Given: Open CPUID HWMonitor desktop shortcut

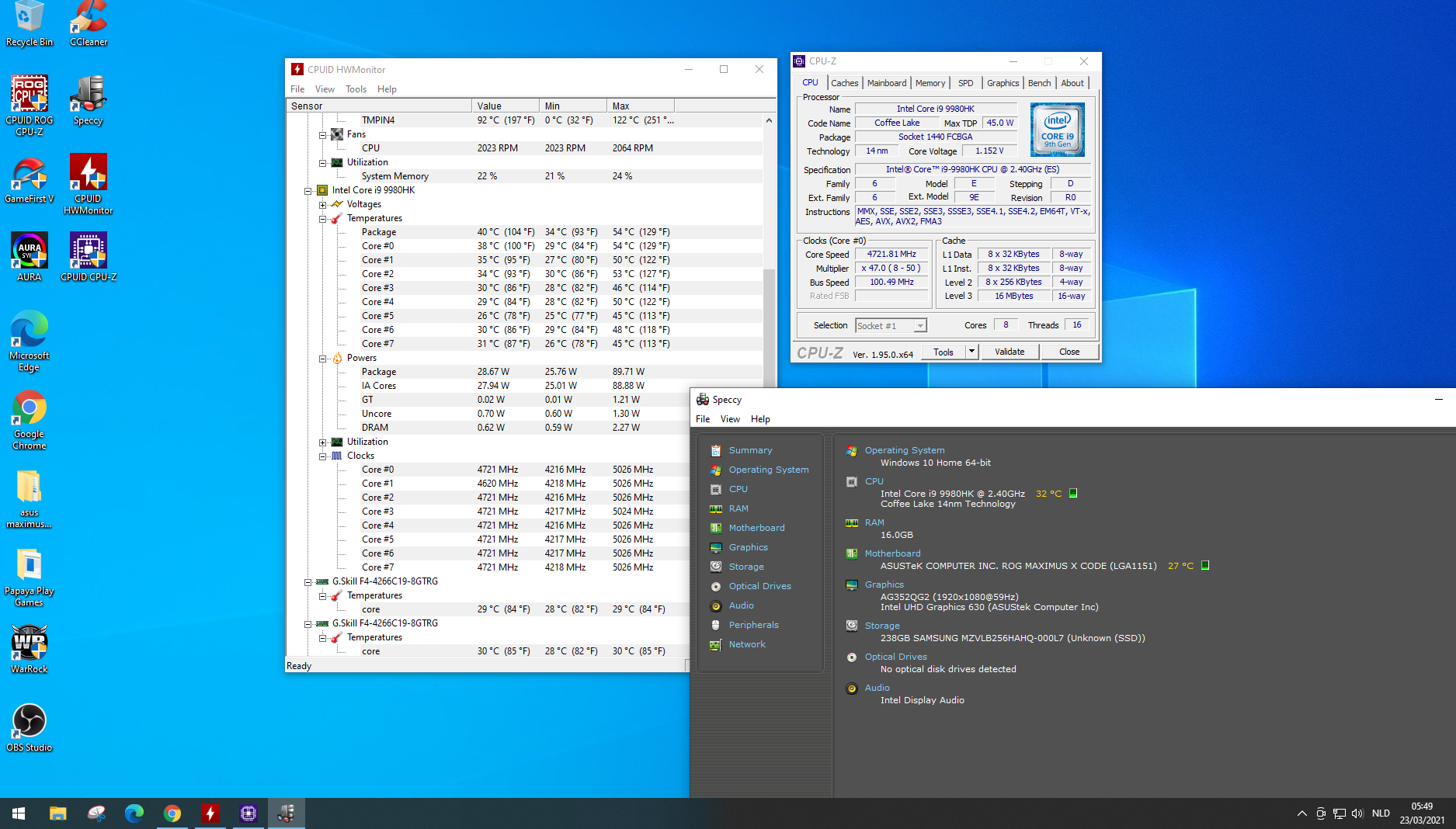Looking at the screenshot, I should [x=89, y=184].
